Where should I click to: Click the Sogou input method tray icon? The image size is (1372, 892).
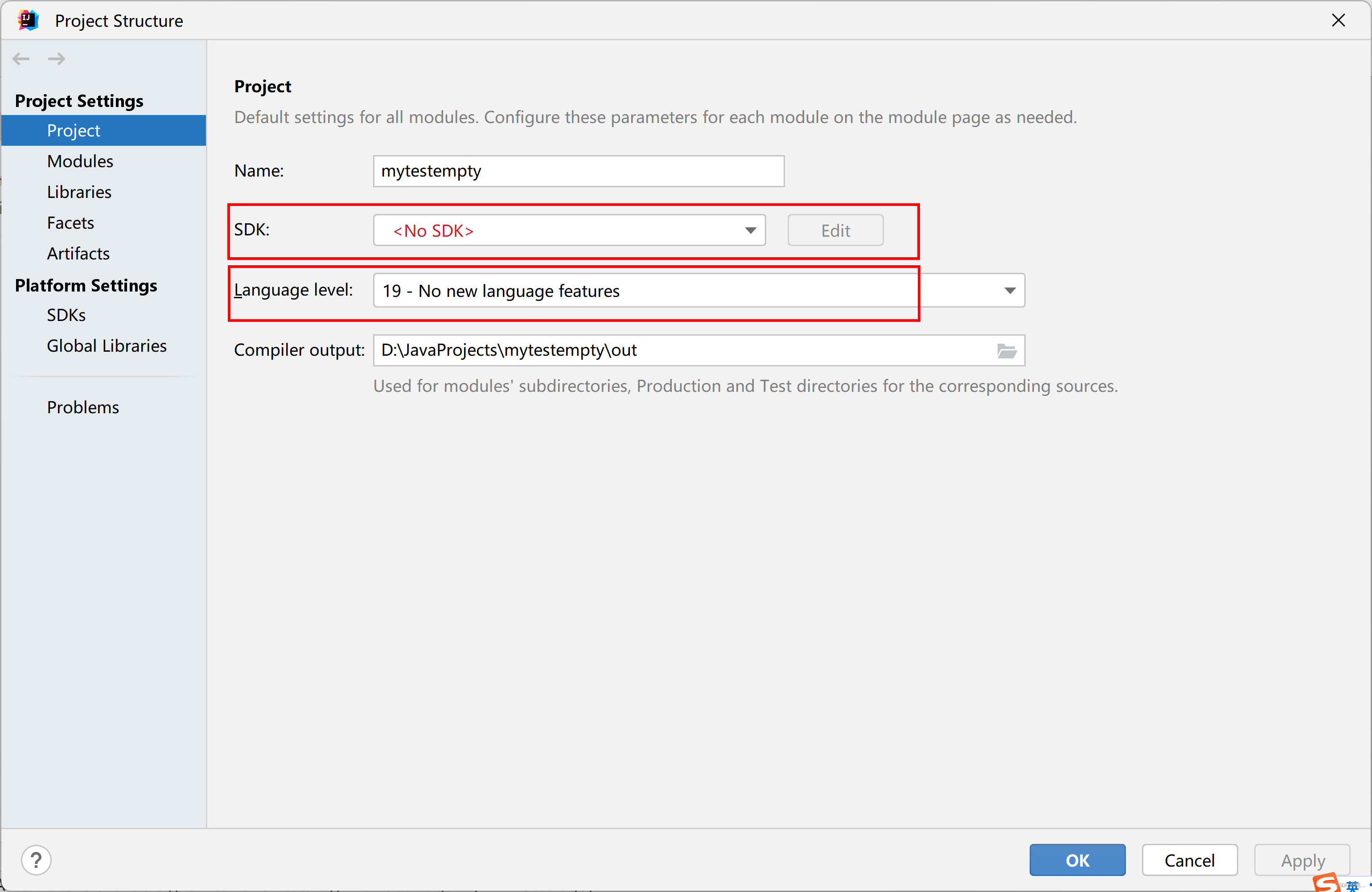[x=1326, y=883]
